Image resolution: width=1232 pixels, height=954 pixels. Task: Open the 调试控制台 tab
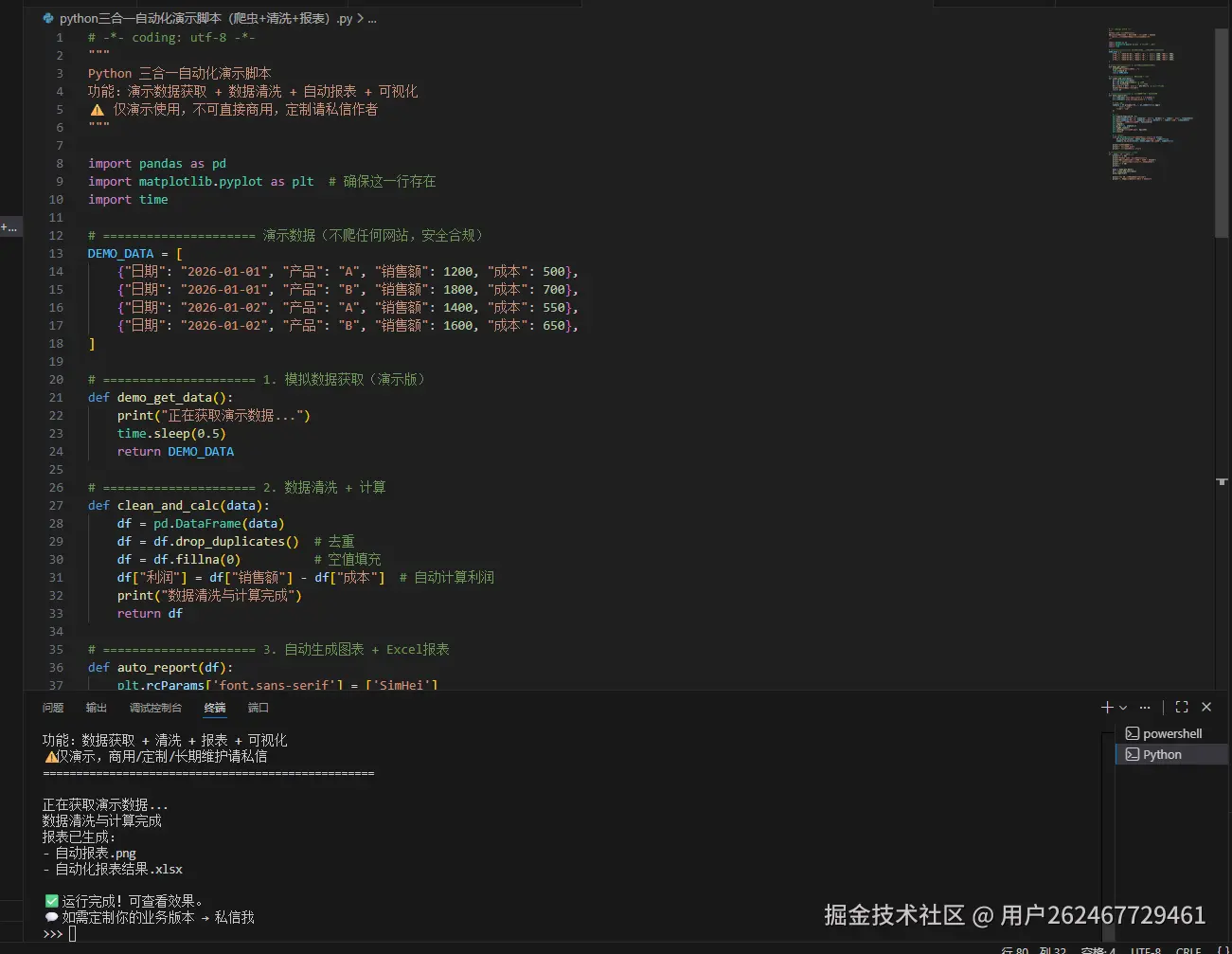click(154, 707)
